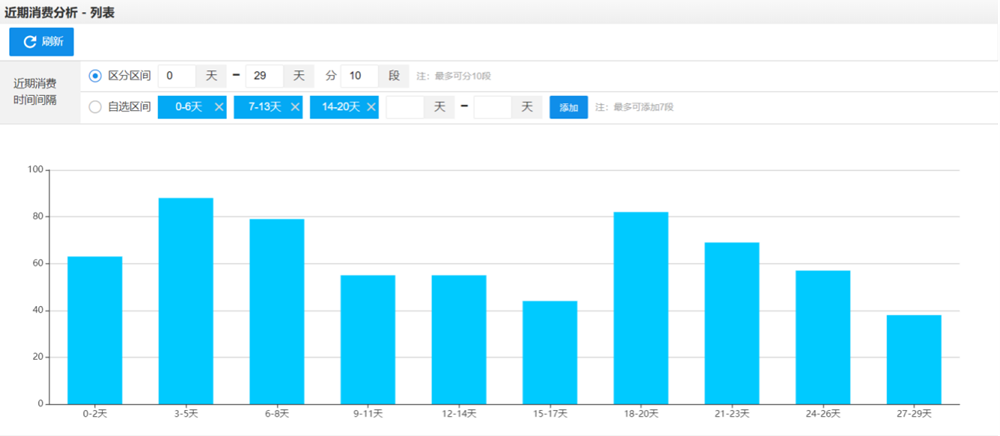Focus the start day field containing 0
This screenshot has height=436, width=1000.
[x=176, y=76]
